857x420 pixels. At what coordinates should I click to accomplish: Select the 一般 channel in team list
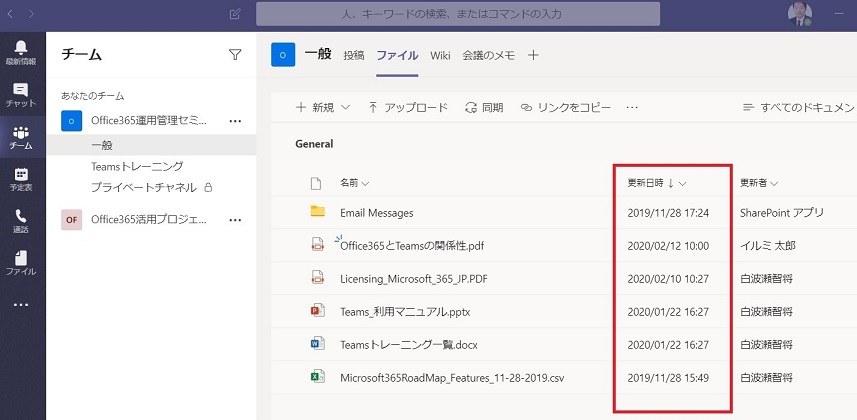pos(151,145)
